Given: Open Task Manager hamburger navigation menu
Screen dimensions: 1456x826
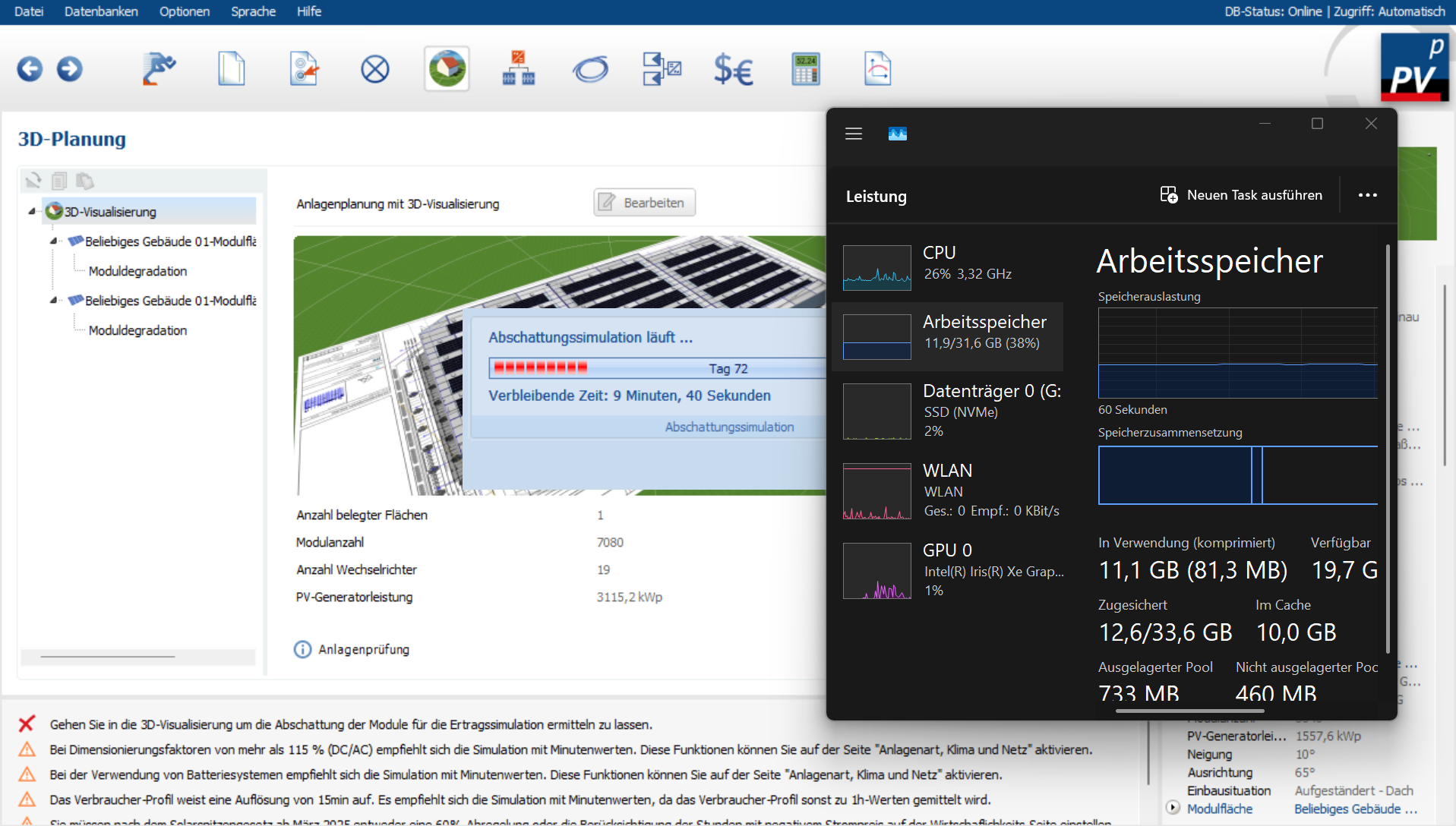Looking at the screenshot, I should click(854, 134).
